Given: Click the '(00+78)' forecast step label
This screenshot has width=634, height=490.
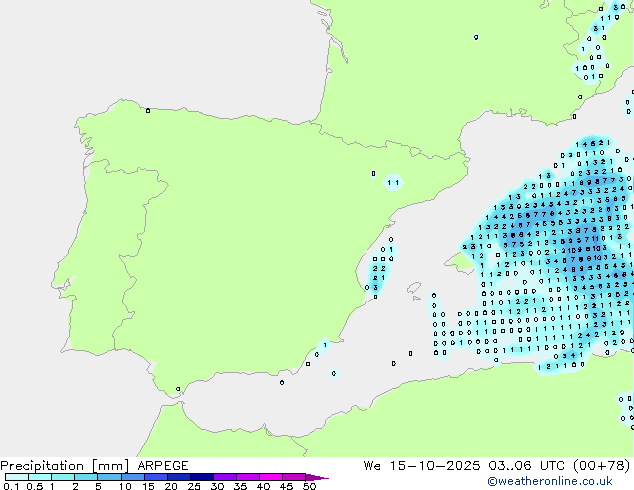Looking at the screenshot, I should pos(600,466).
